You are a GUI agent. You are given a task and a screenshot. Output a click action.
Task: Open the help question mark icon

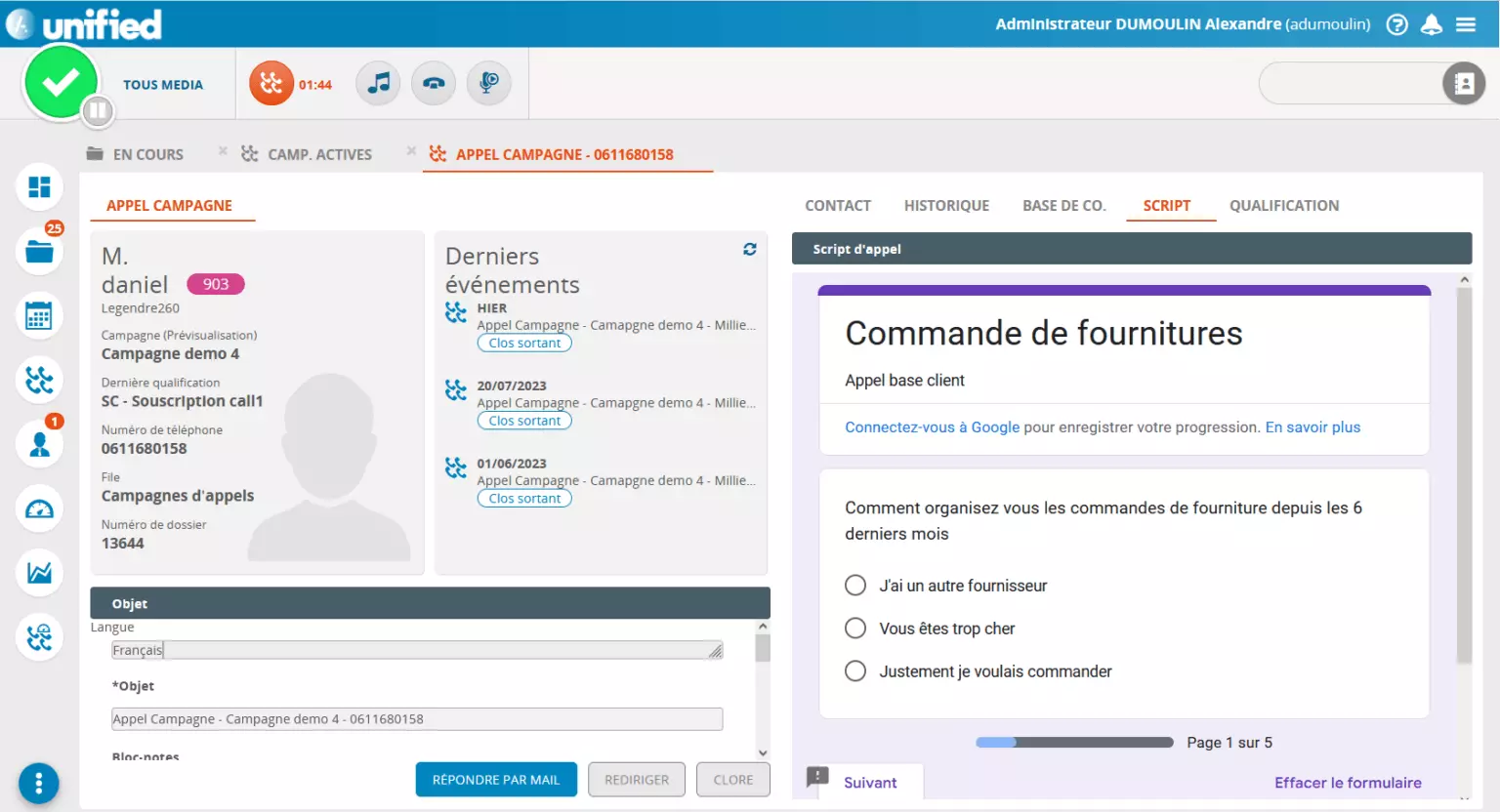[x=1397, y=24]
